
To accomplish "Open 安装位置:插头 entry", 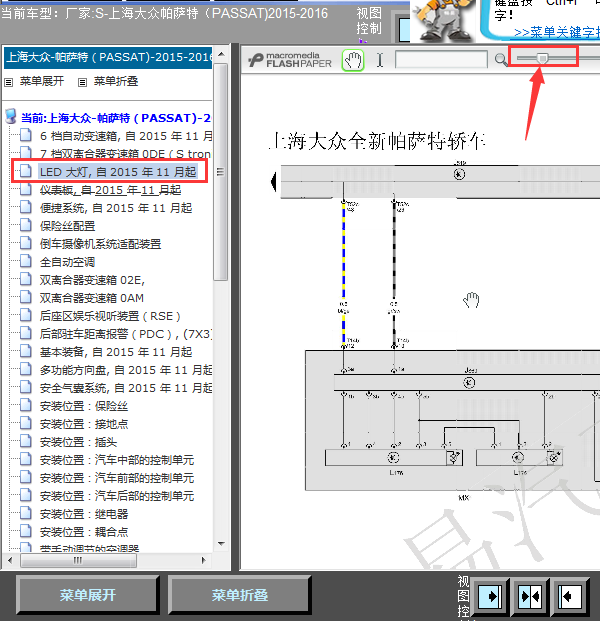I will pos(78,442).
